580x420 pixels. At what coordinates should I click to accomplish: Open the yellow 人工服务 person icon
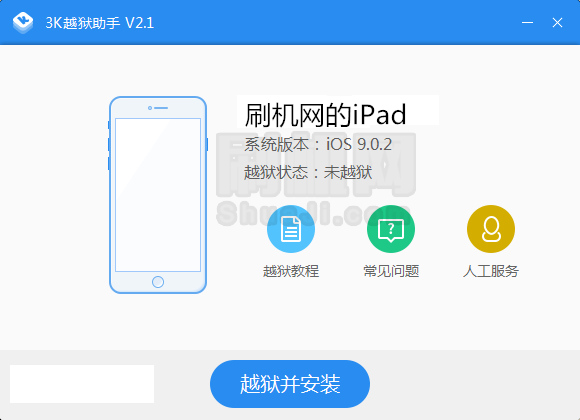point(491,229)
